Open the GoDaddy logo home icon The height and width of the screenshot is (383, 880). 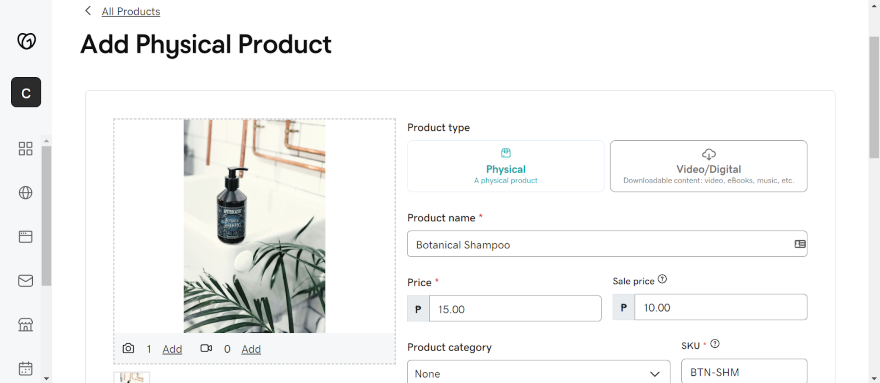click(26, 41)
